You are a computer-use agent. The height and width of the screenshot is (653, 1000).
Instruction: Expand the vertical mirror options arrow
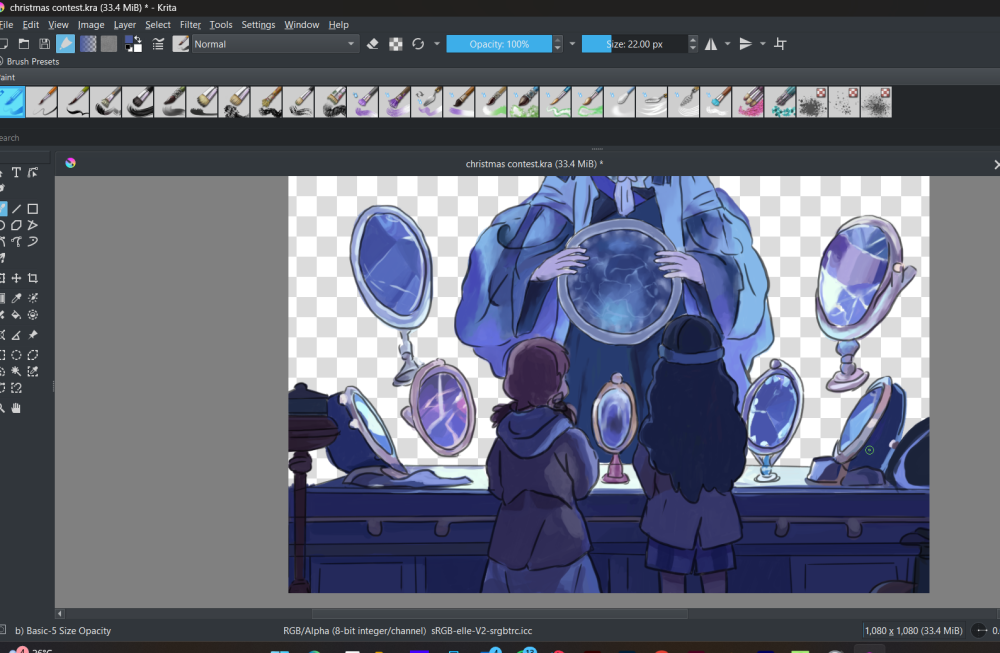(762, 44)
